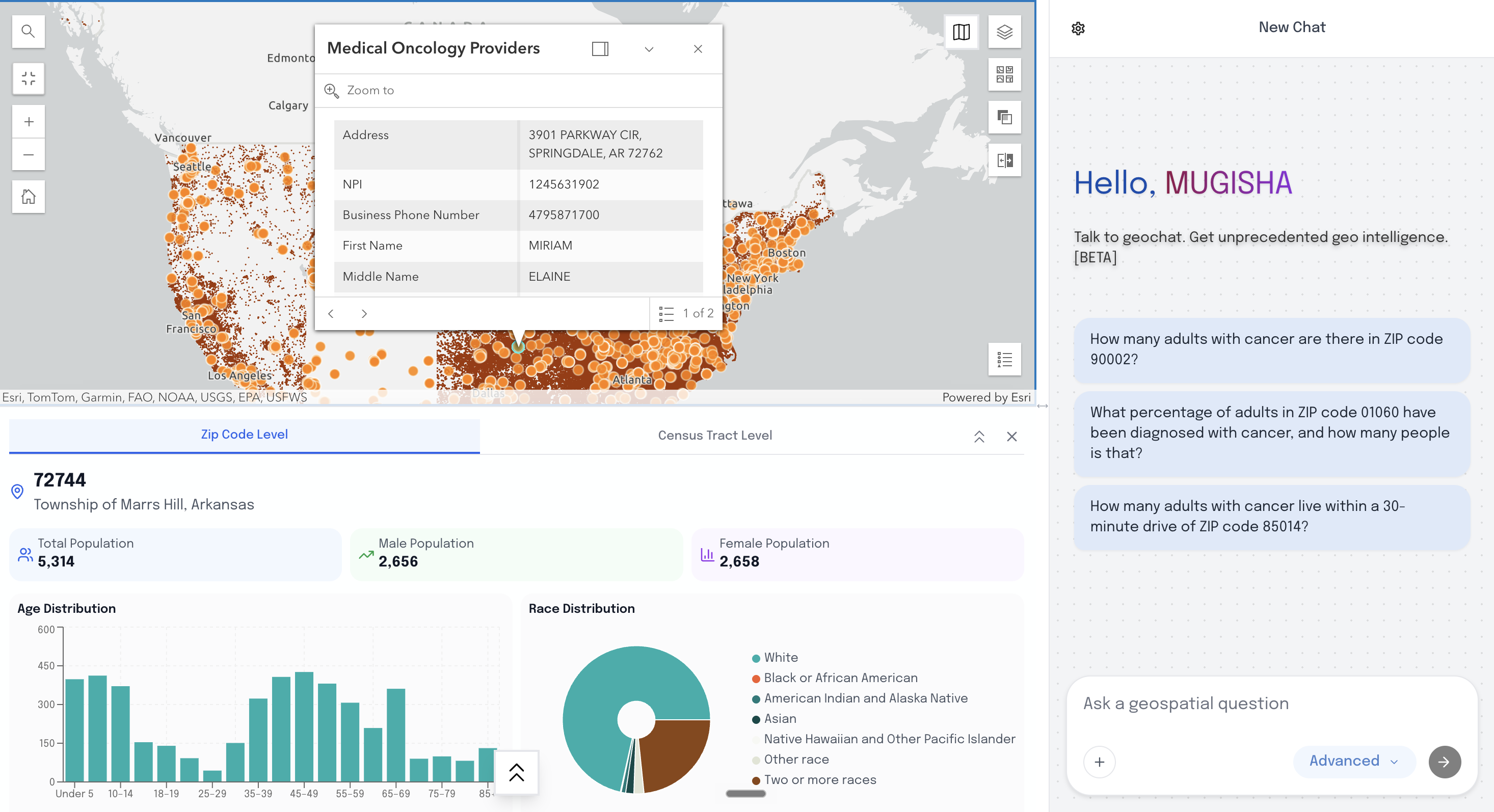The height and width of the screenshot is (812, 1494).
Task: Collapse the Medical Oncology Providers popup
Action: click(x=649, y=49)
